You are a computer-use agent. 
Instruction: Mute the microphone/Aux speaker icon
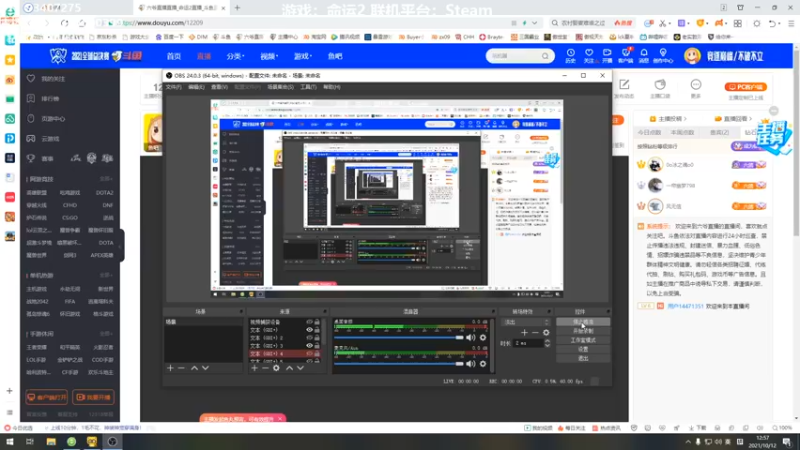point(470,364)
